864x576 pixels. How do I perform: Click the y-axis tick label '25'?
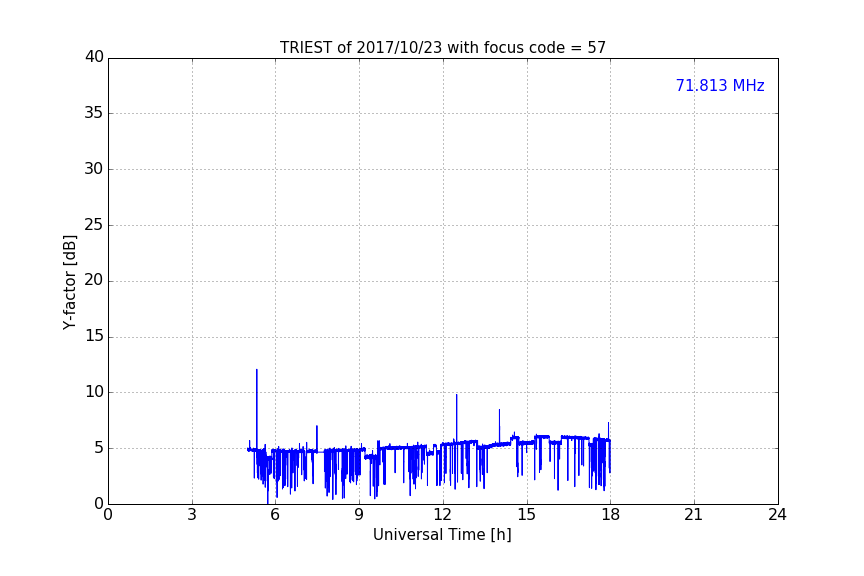pyautogui.click(x=94, y=224)
